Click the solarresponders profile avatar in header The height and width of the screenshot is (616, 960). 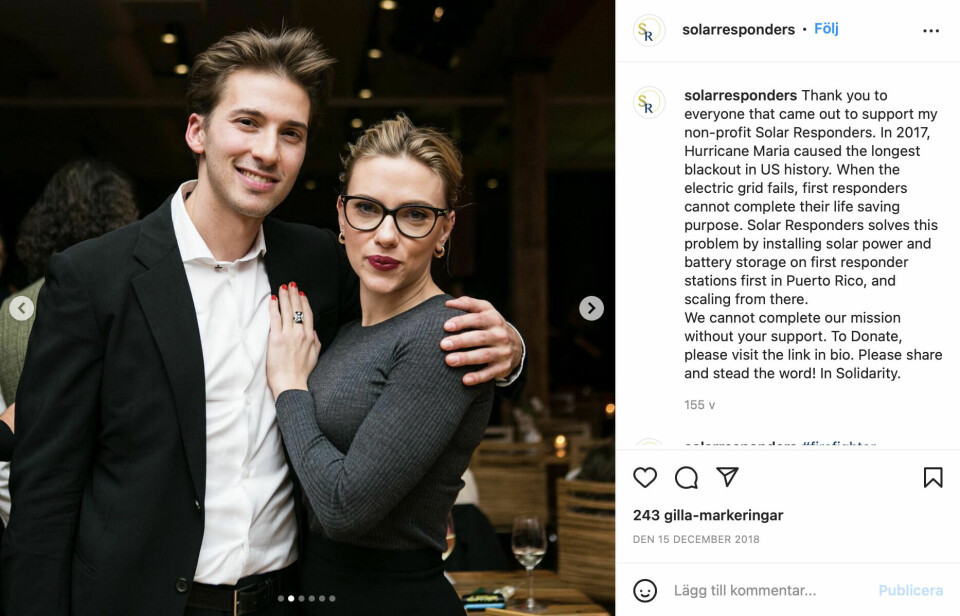(x=648, y=30)
